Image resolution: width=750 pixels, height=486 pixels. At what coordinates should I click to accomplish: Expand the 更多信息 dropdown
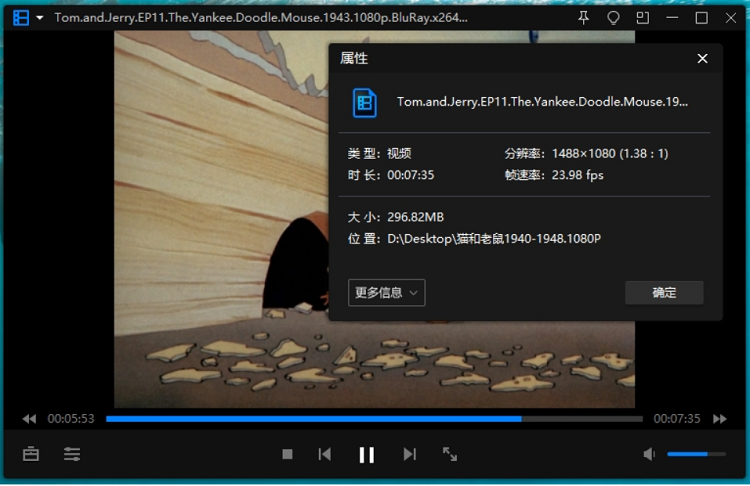(387, 292)
